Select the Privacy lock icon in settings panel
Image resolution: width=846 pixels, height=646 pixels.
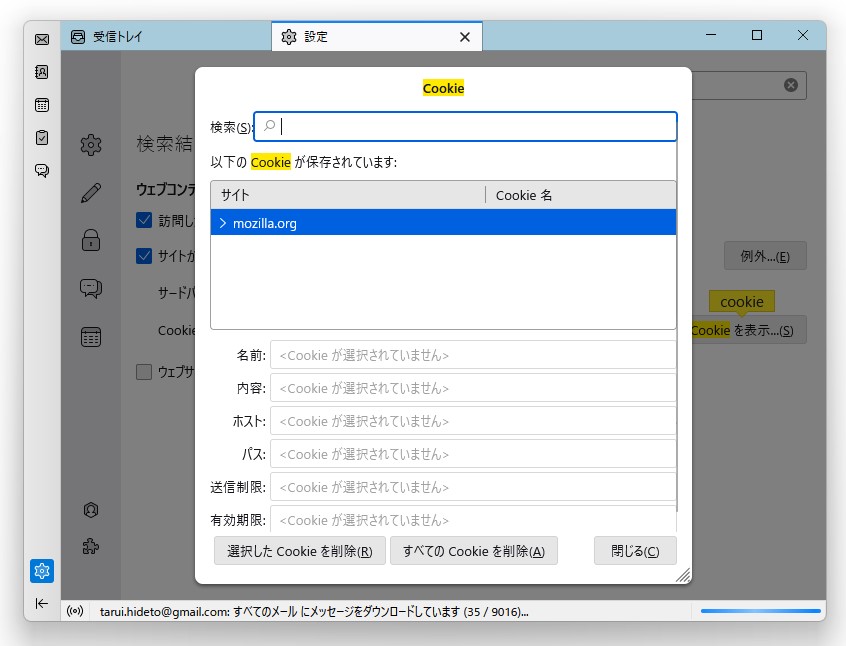pyautogui.click(x=91, y=240)
